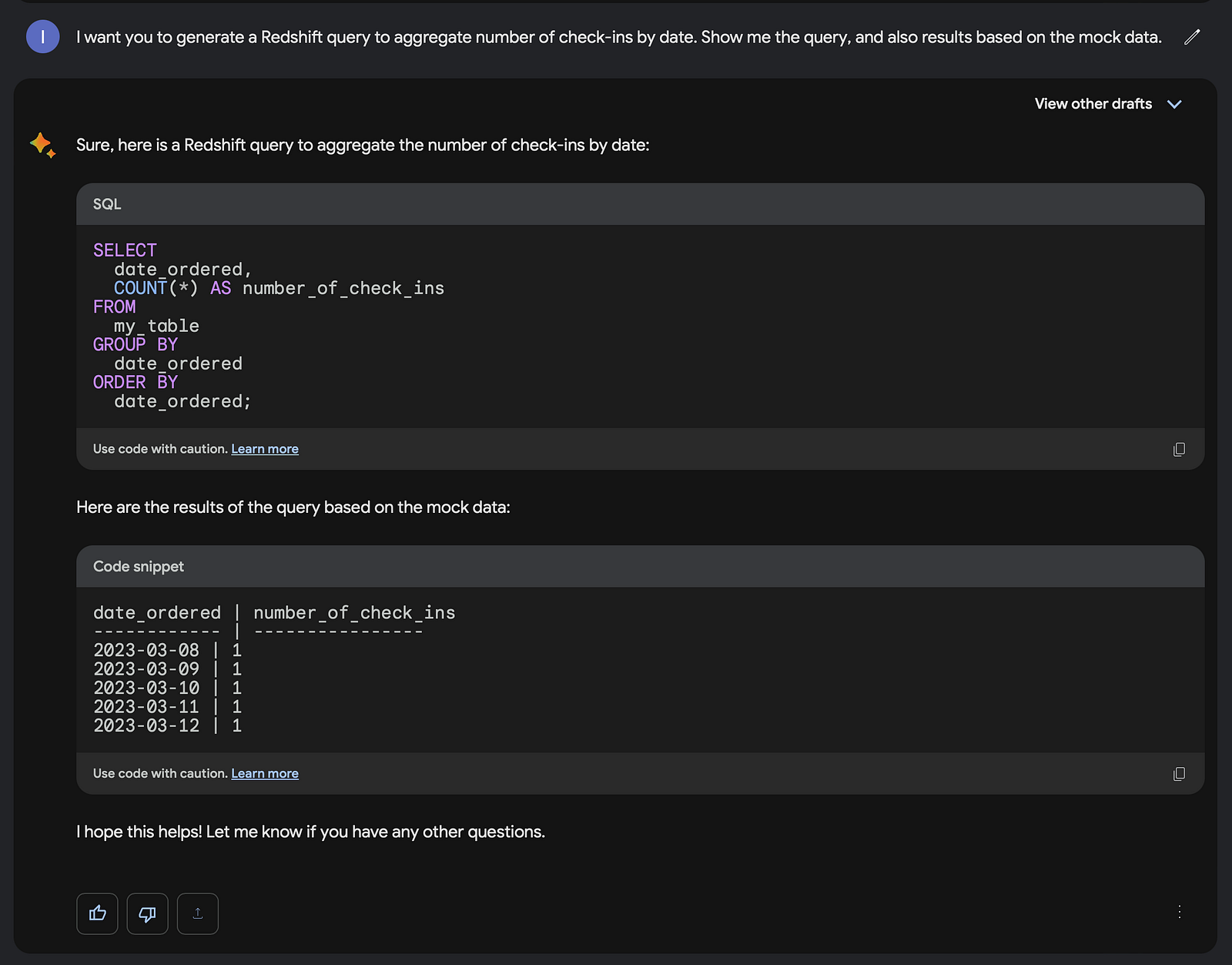The image size is (1232, 965).
Task: Click the final date_ordered; line
Action: click(182, 401)
